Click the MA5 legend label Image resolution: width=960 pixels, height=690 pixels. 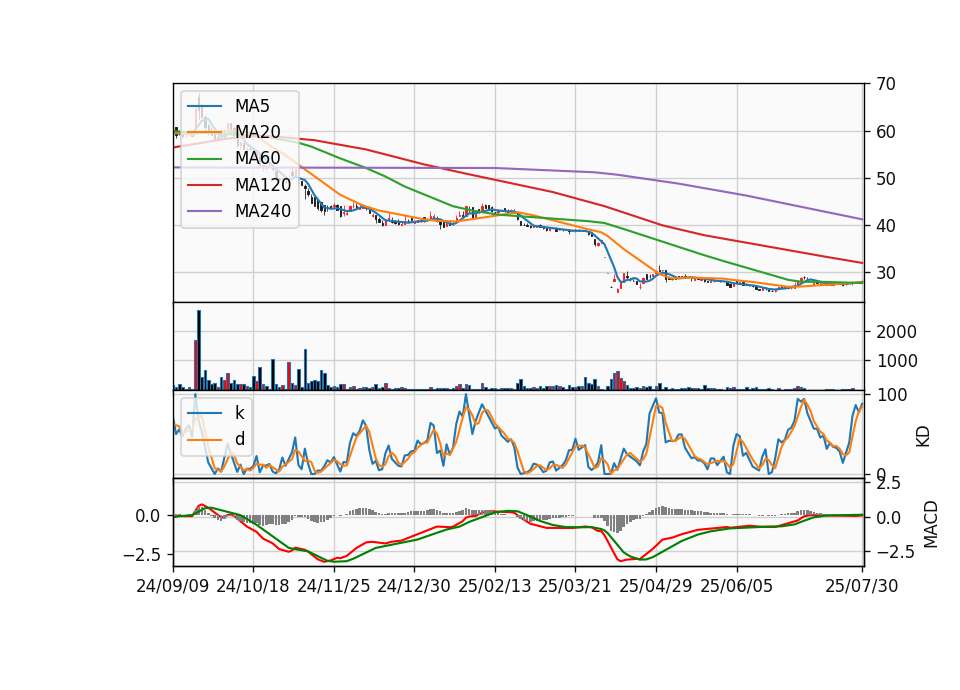[252, 106]
